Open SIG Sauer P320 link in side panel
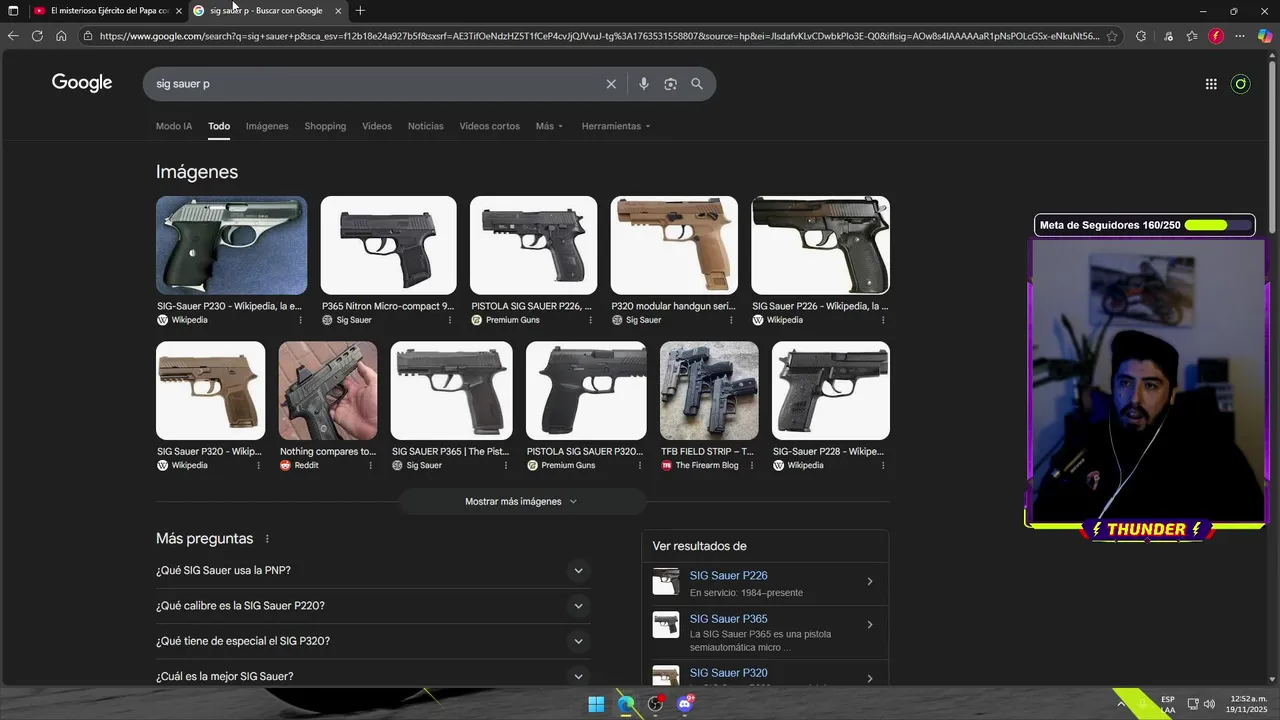Screen dimensions: 1280x720 [728, 673]
